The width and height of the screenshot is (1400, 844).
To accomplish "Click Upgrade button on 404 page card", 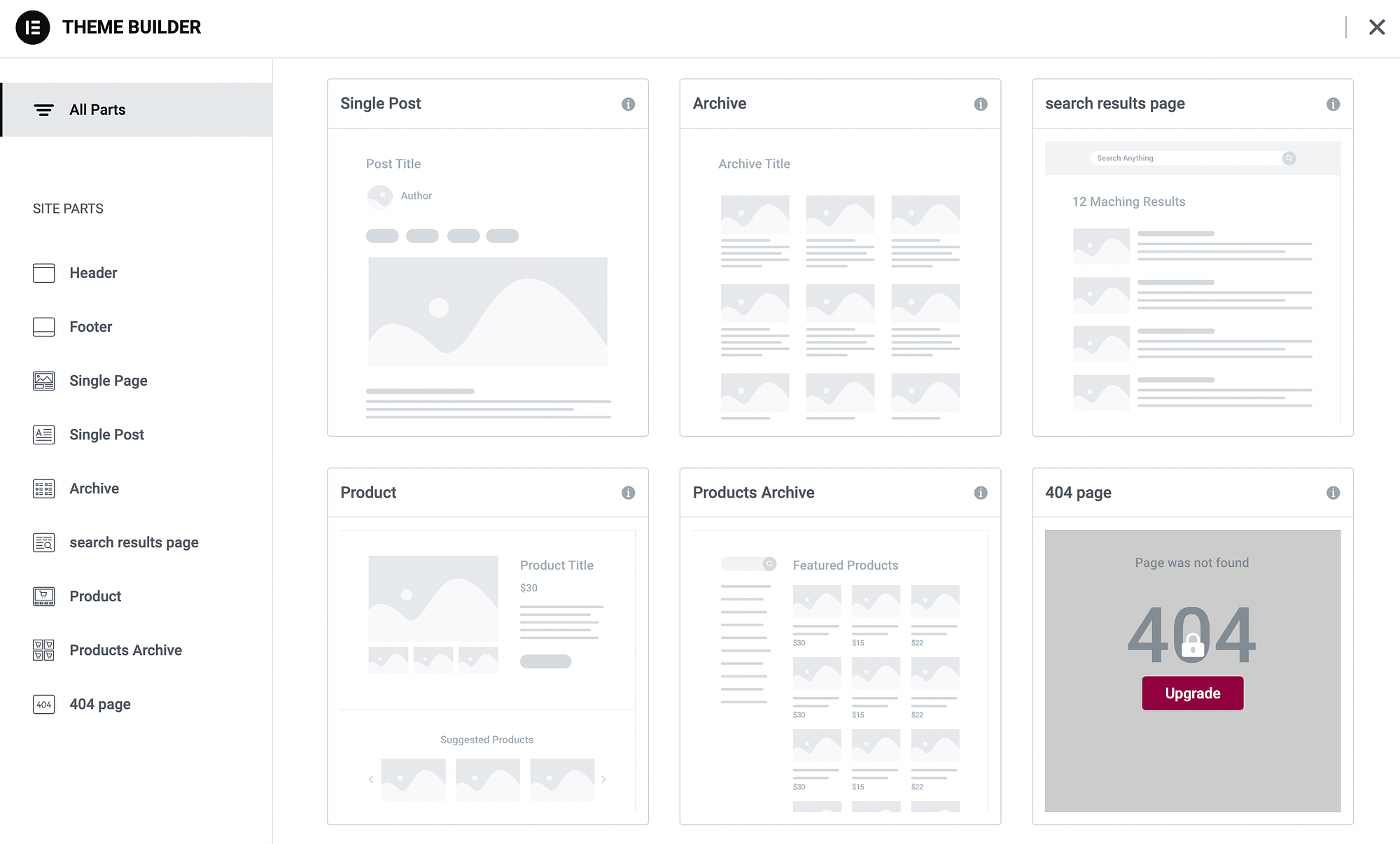I will click(x=1193, y=693).
